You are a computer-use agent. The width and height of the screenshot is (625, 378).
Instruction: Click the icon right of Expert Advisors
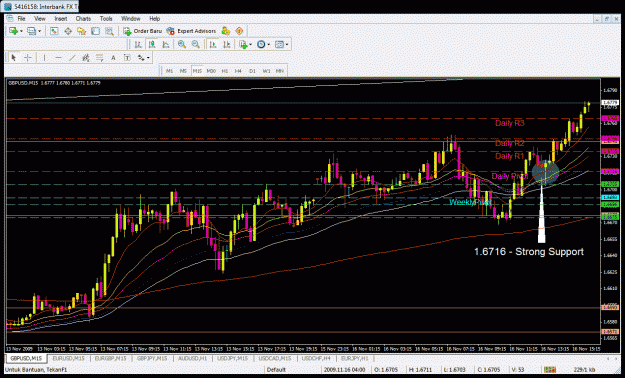(x=226, y=31)
